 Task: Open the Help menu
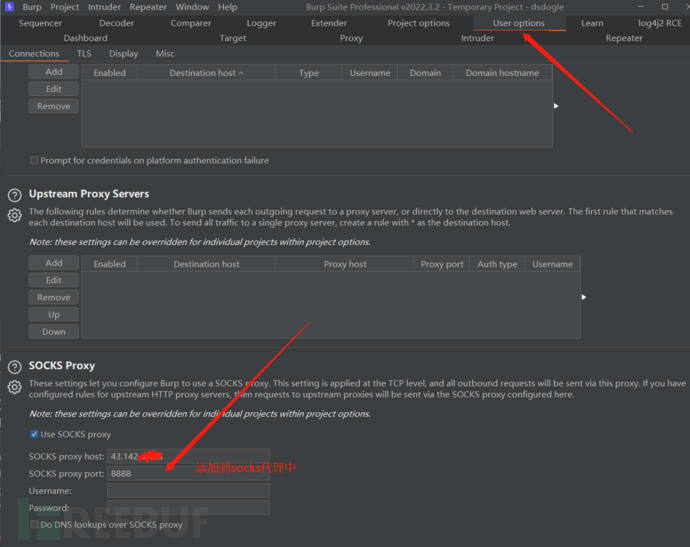coord(228,7)
